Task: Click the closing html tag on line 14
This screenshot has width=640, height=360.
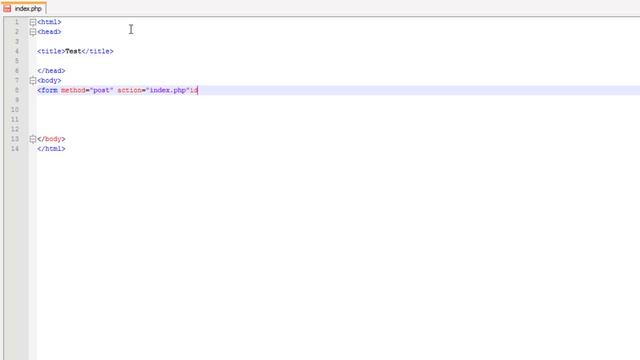Action: click(x=51, y=149)
